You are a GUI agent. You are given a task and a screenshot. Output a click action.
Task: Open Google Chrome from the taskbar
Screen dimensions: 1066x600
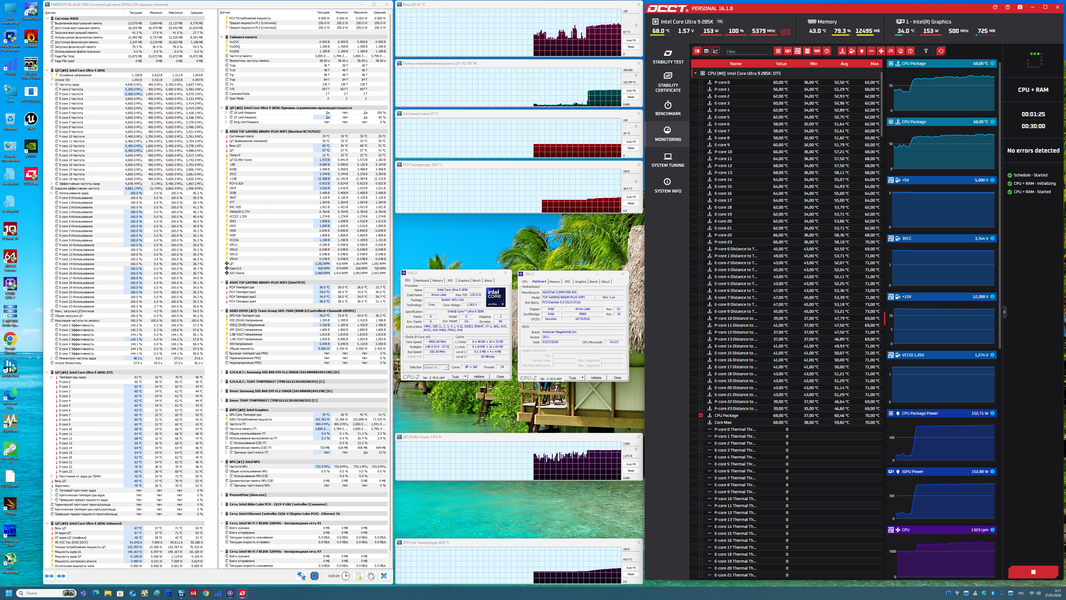pos(205,593)
